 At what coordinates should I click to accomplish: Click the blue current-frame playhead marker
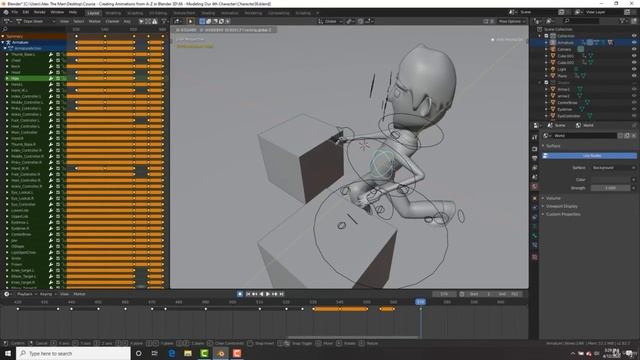pyautogui.click(x=420, y=302)
